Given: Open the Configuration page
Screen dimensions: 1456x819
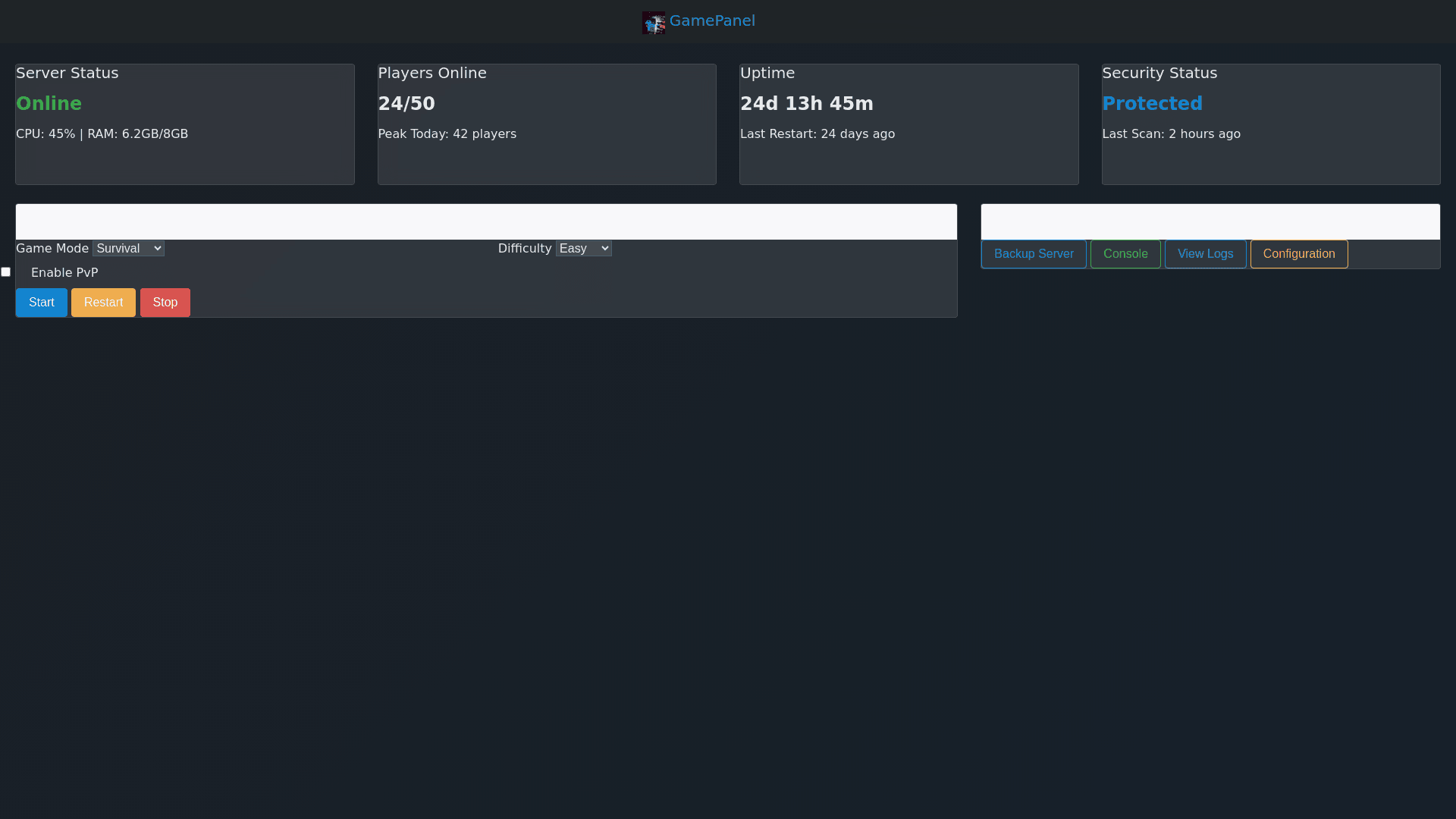Looking at the screenshot, I should (1298, 254).
